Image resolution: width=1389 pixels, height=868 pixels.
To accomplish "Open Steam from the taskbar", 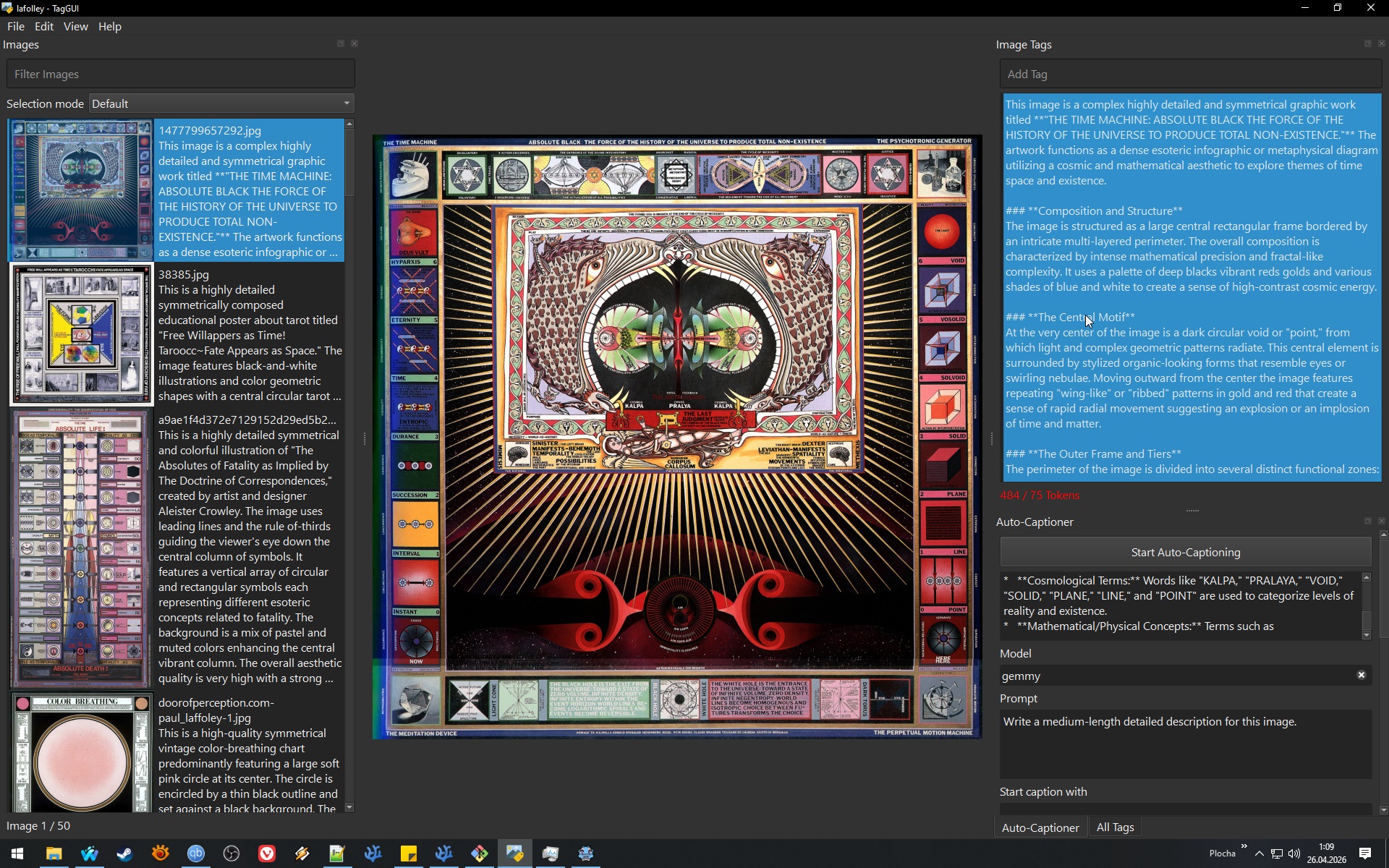I will tap(124, 854).
